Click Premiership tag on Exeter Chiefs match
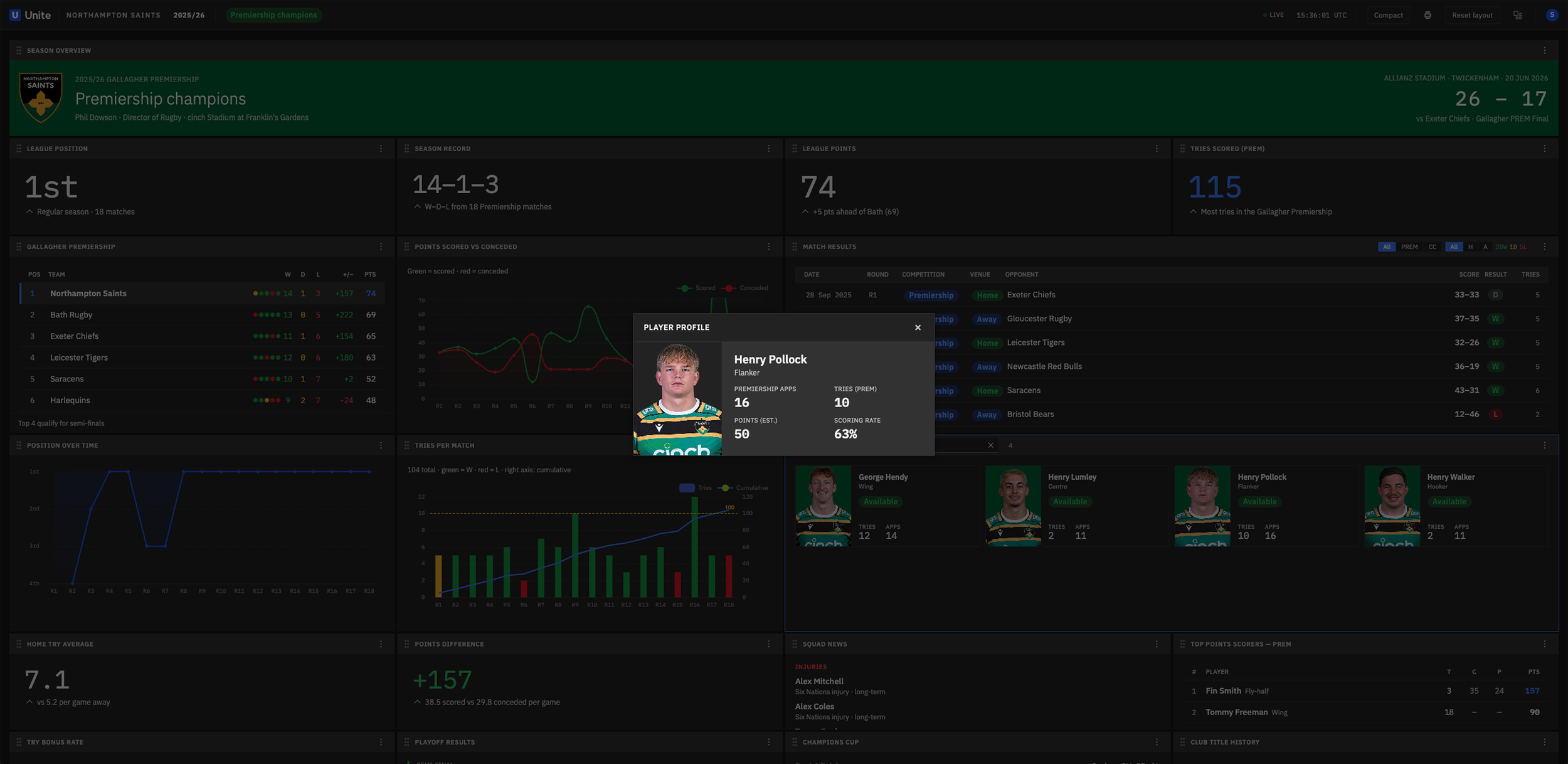 pyautogui.click(x=931, y=295)
